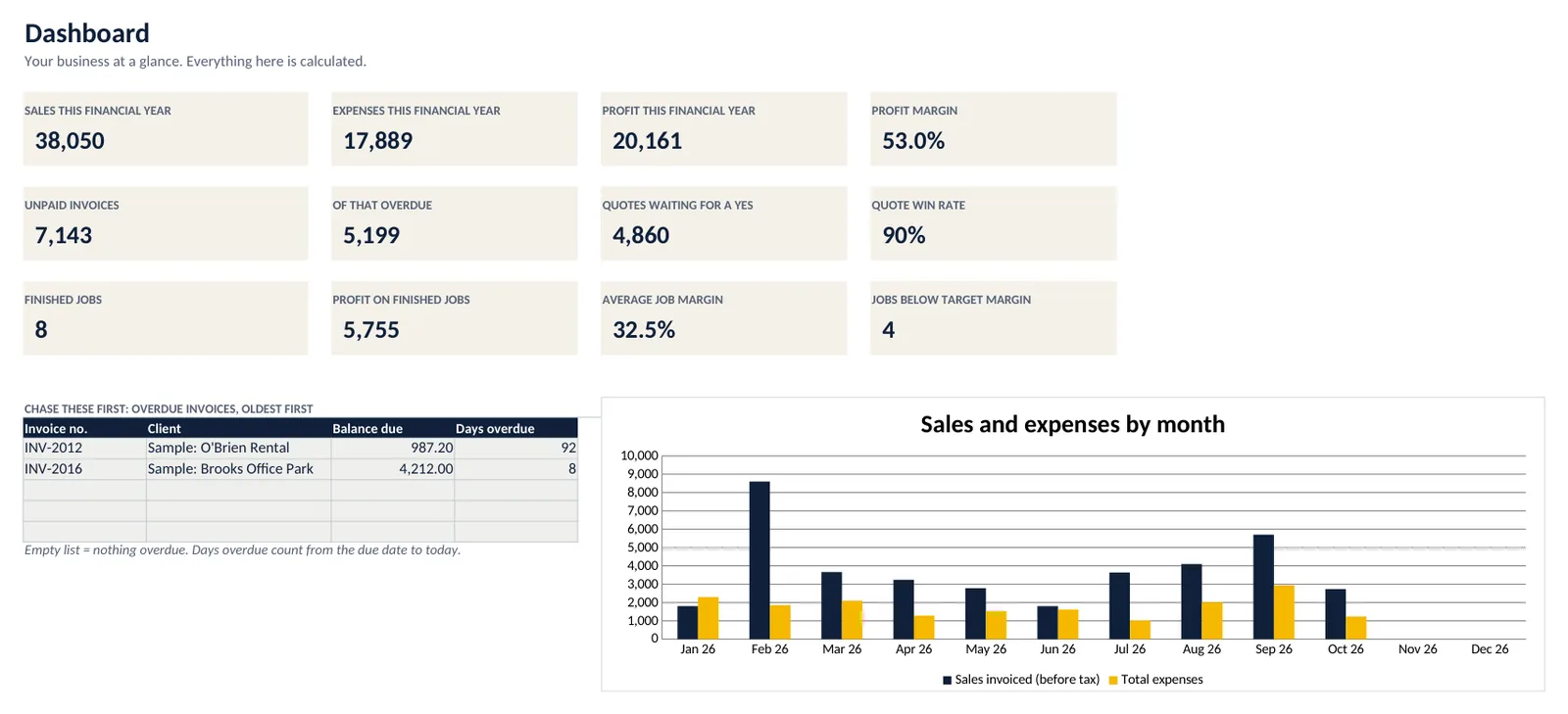
Task: Click the INV-2016 invoice cell
Action: (84, 469)
